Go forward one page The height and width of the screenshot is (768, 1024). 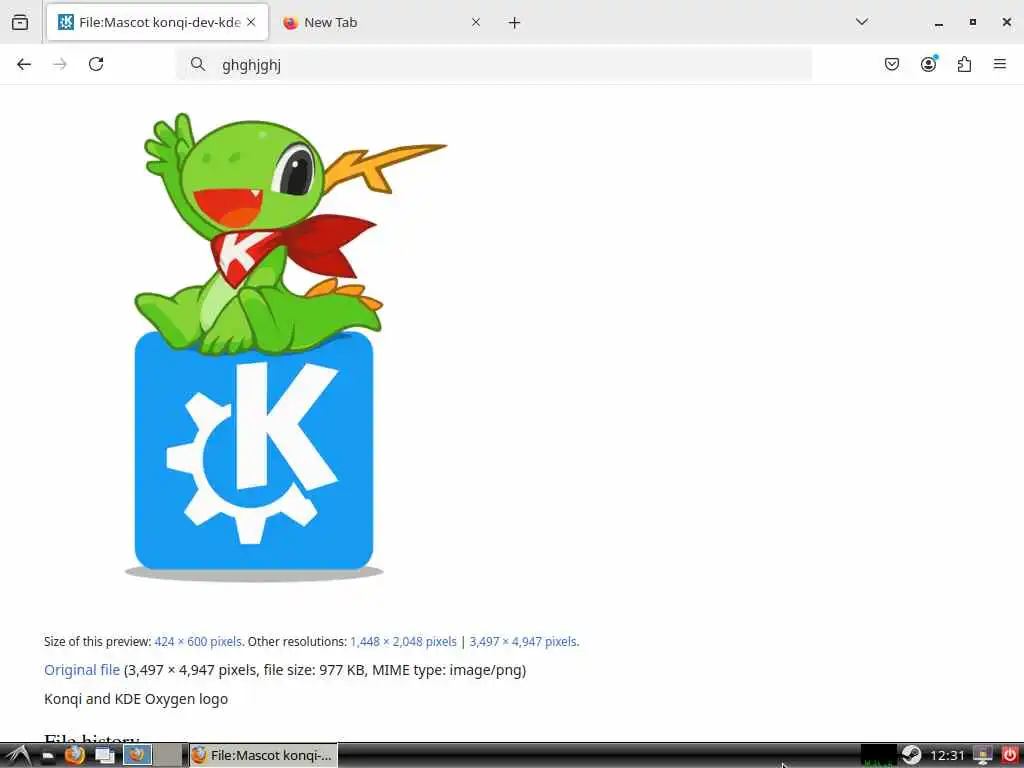click(60, 64)
